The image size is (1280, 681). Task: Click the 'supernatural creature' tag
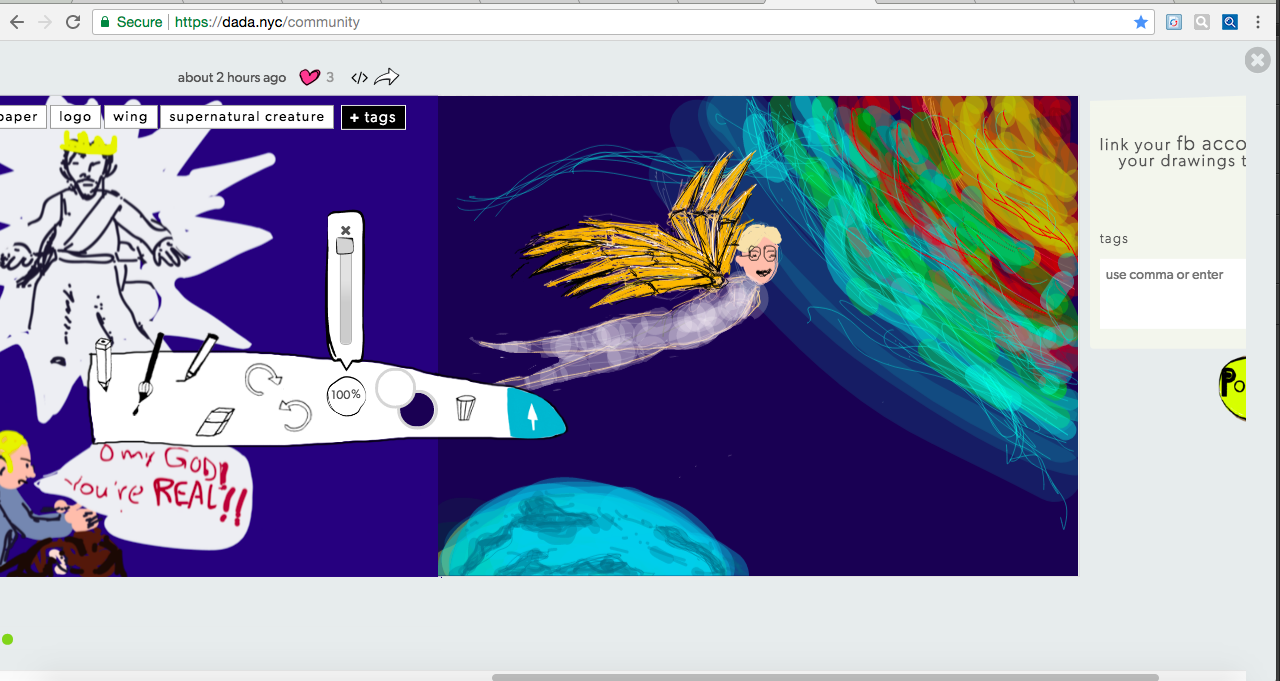coord(247,117)
